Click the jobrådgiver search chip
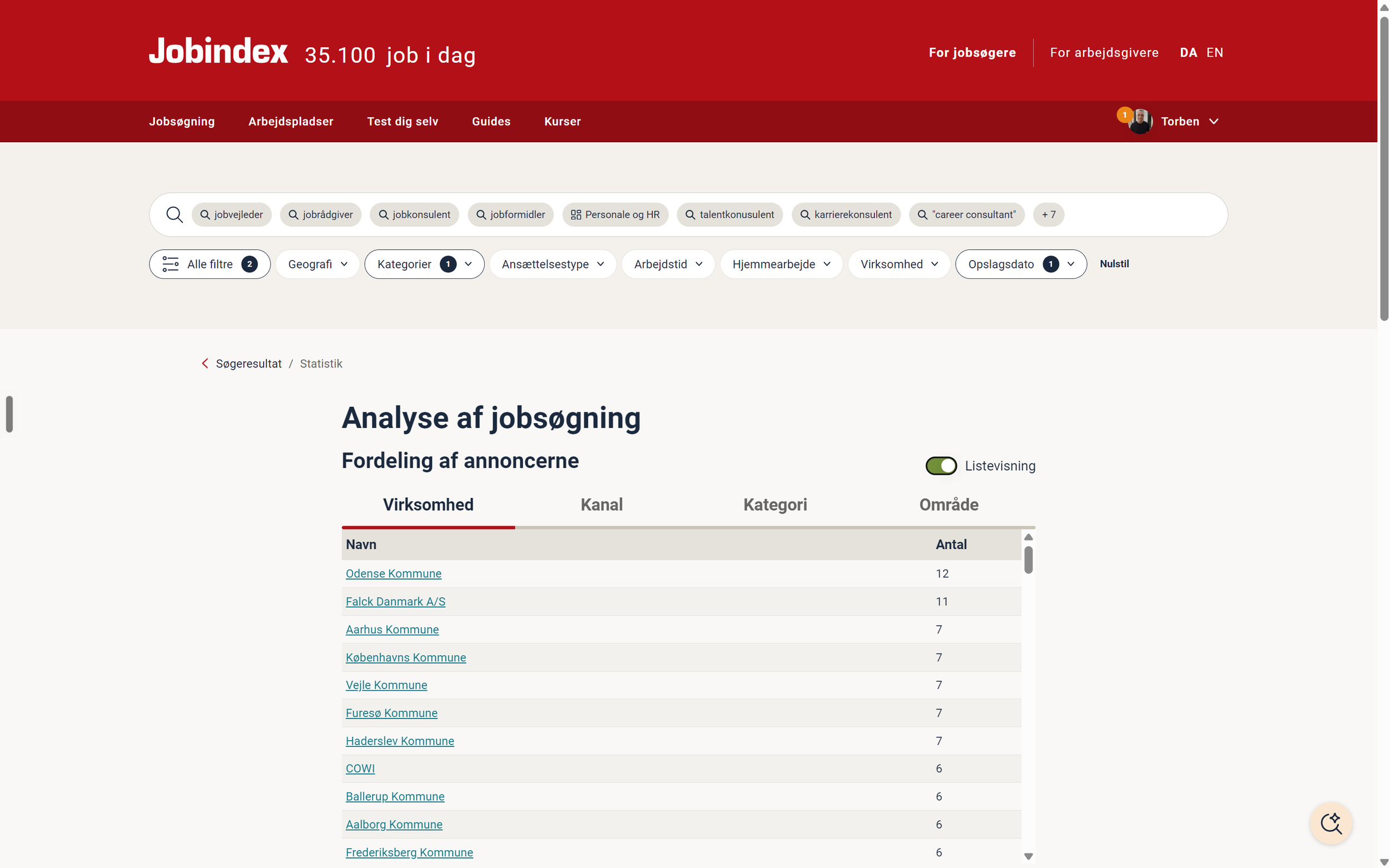The image size is (1390, 868). [320, 214]
